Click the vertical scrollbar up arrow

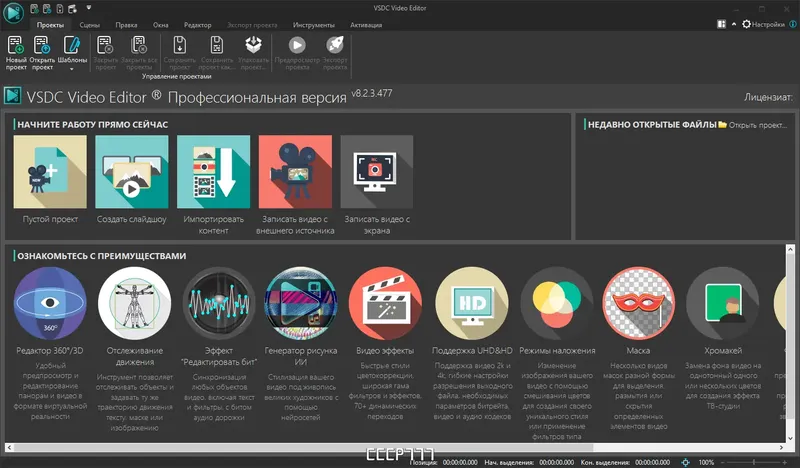point(790,249)
